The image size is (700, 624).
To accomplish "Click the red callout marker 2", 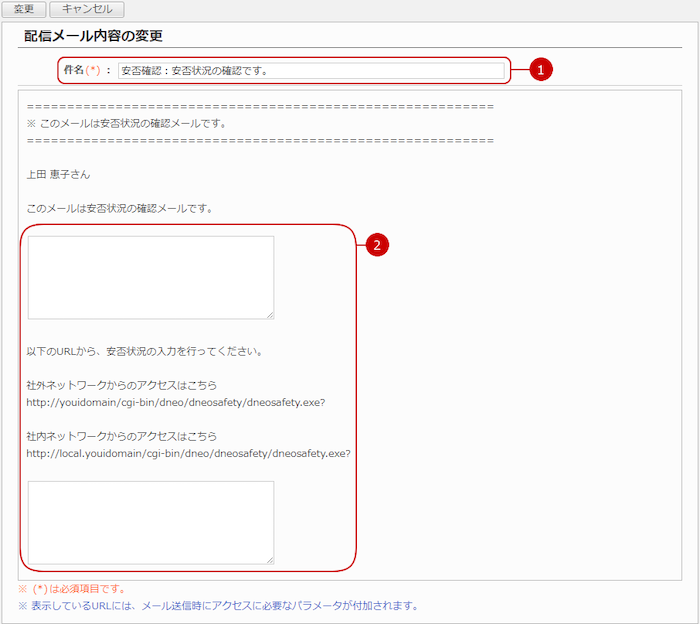I will (x=375, y=245).
